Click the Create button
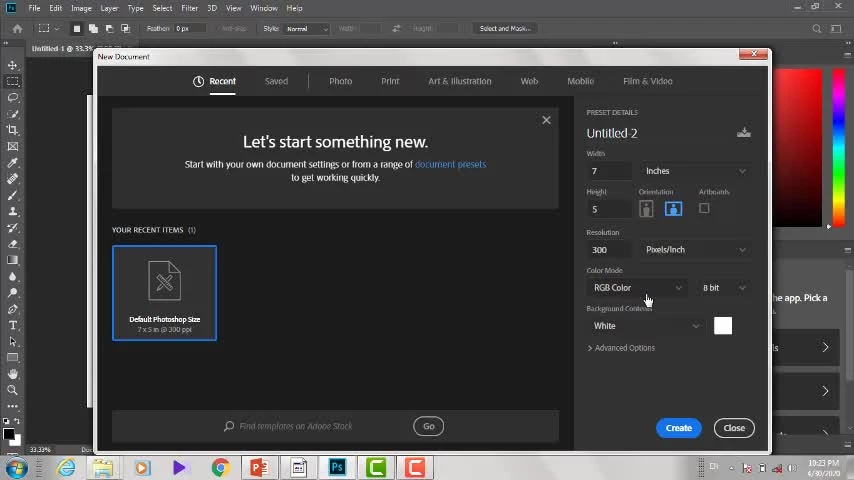 tap(678, 428)
